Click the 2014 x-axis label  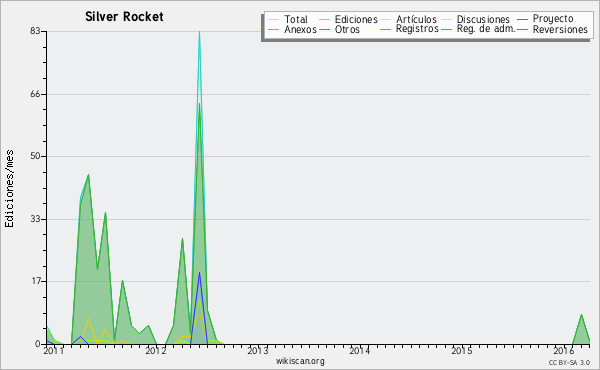coord(359,350)
